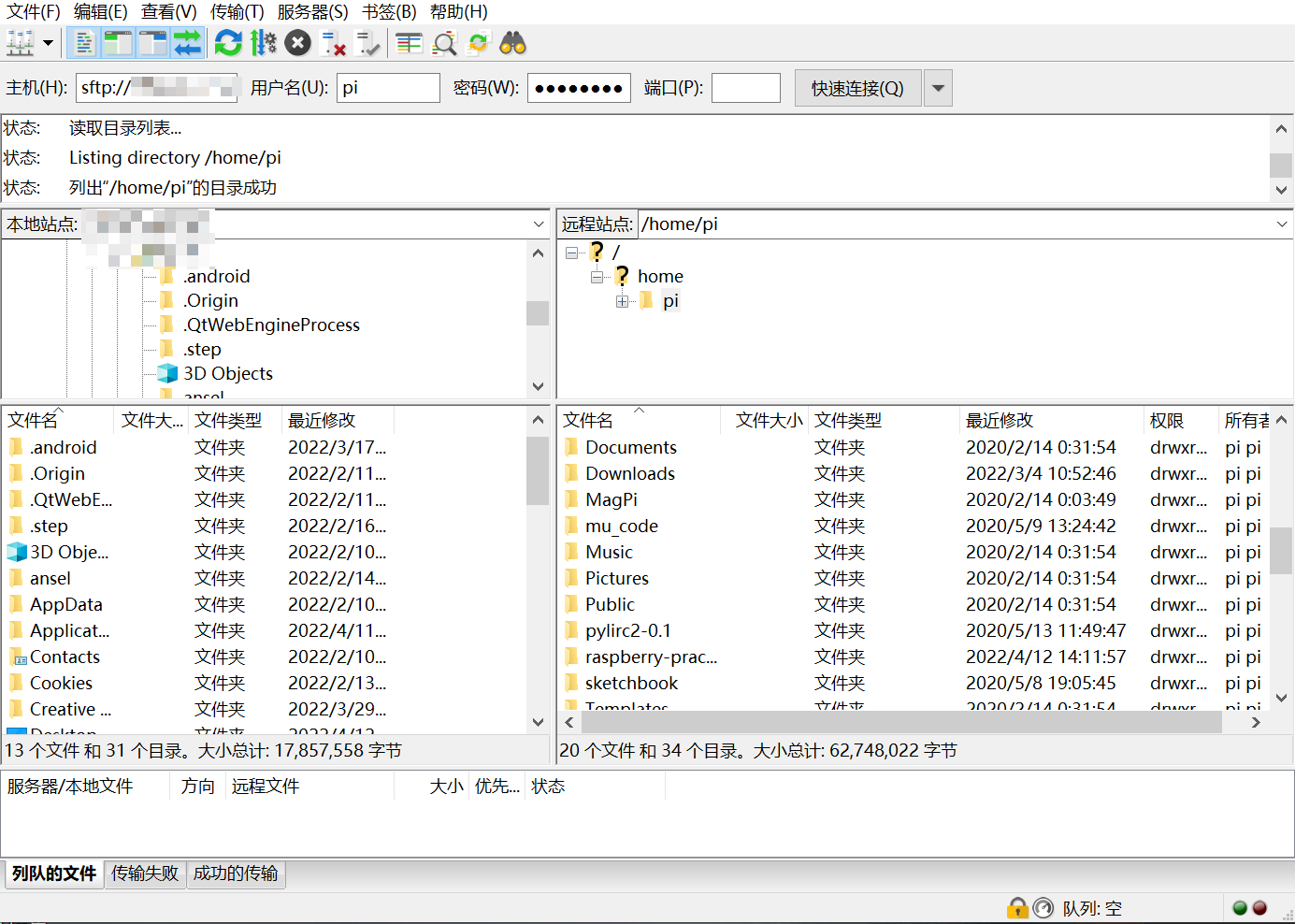Sort local files by 文件类型 column
This screenshot has width=1295, height=924.
pyautogui.click(x=235, y=421)
